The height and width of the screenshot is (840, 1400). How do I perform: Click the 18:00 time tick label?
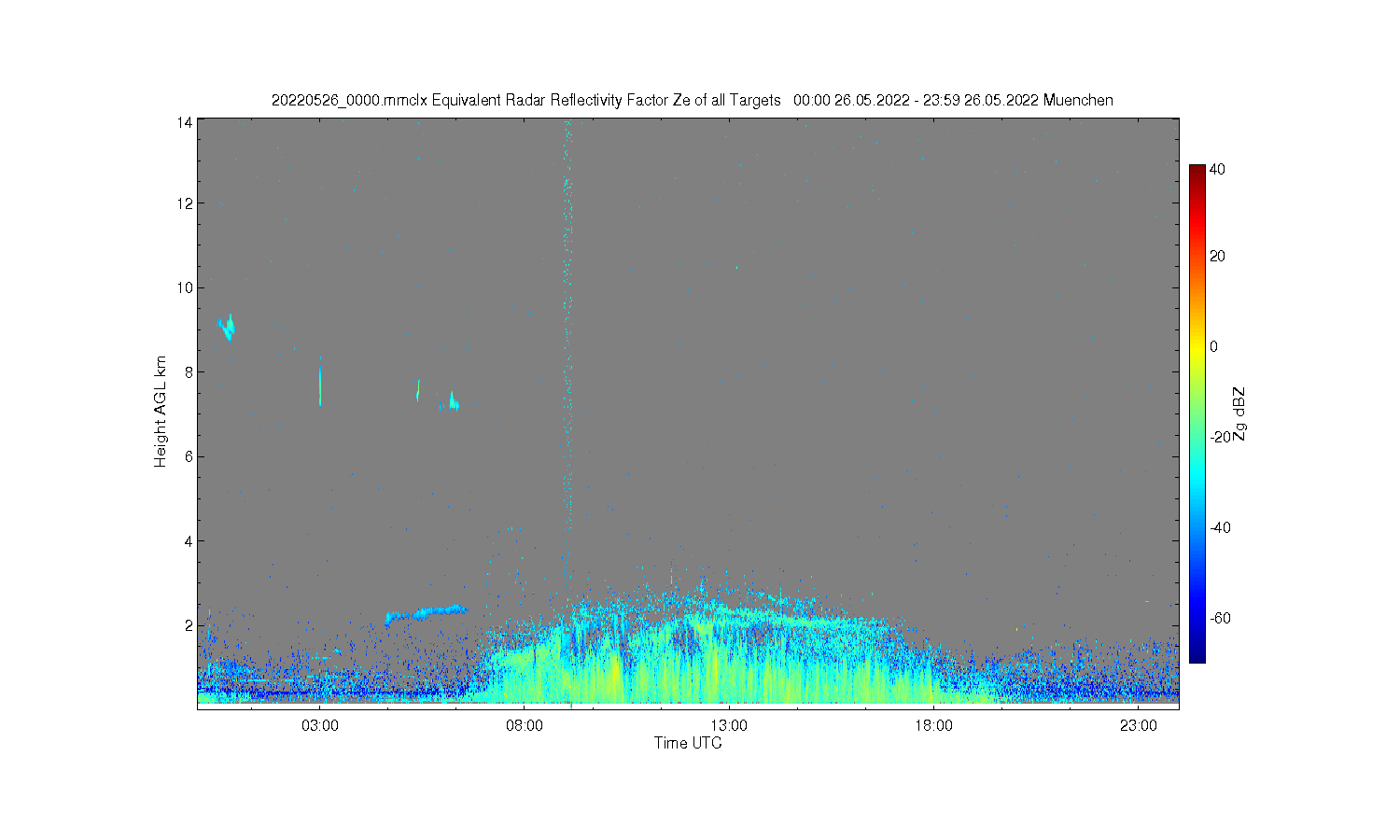coord(933,726)
